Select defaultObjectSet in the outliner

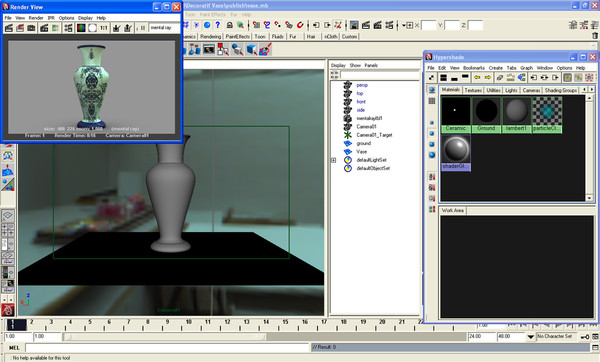373,168
